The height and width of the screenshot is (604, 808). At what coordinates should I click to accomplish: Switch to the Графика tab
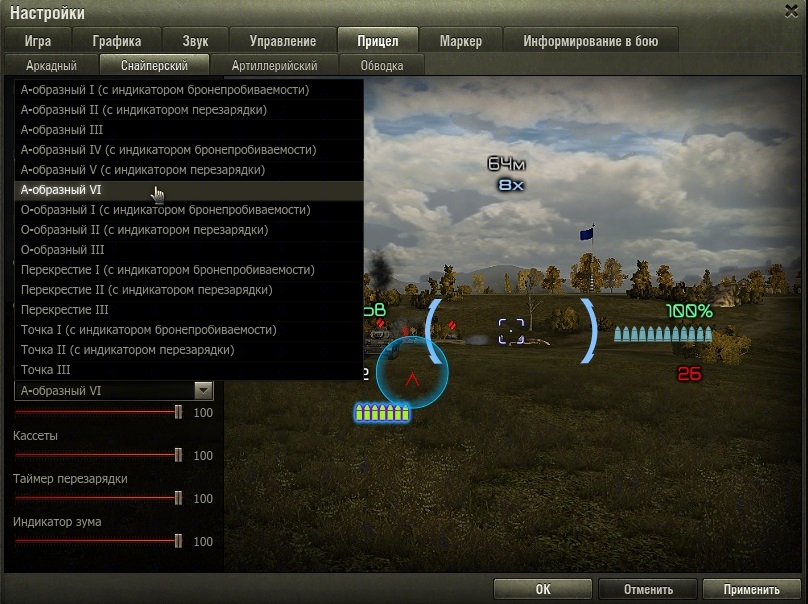[x=117, y=41]
